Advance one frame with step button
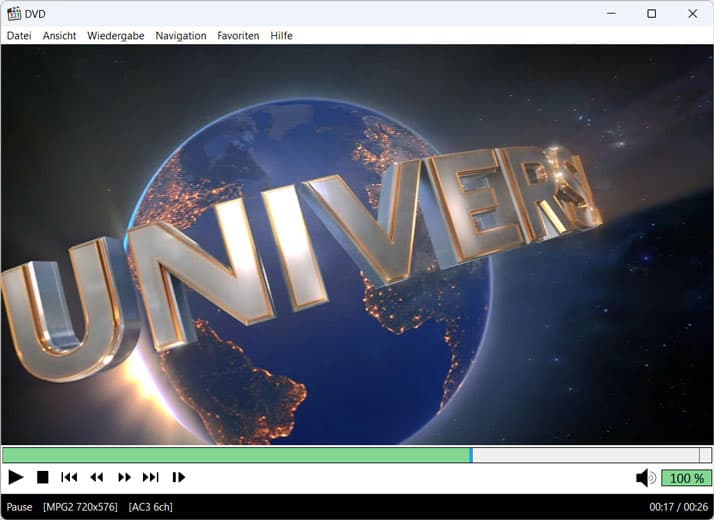Viewport: 714px width, 520px height. click(x=178, y=477)
